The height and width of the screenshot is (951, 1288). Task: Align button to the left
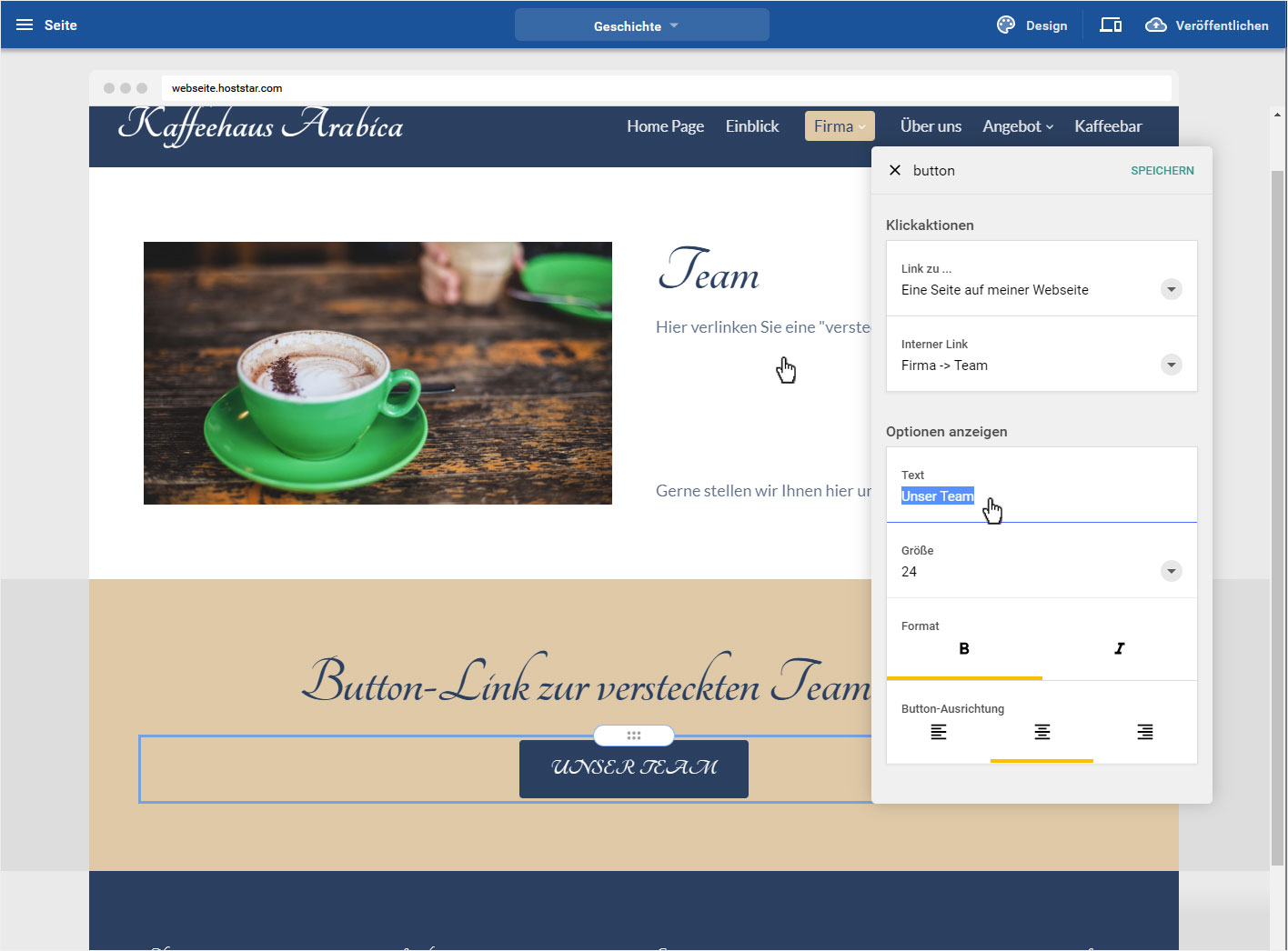(x=939, y=732)
